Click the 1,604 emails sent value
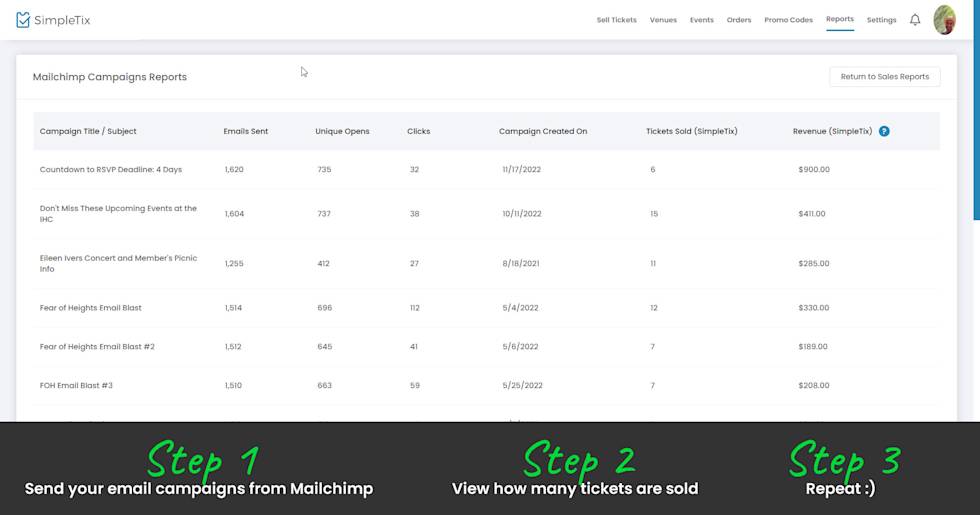The image size is (980, 515). (234, 214)
